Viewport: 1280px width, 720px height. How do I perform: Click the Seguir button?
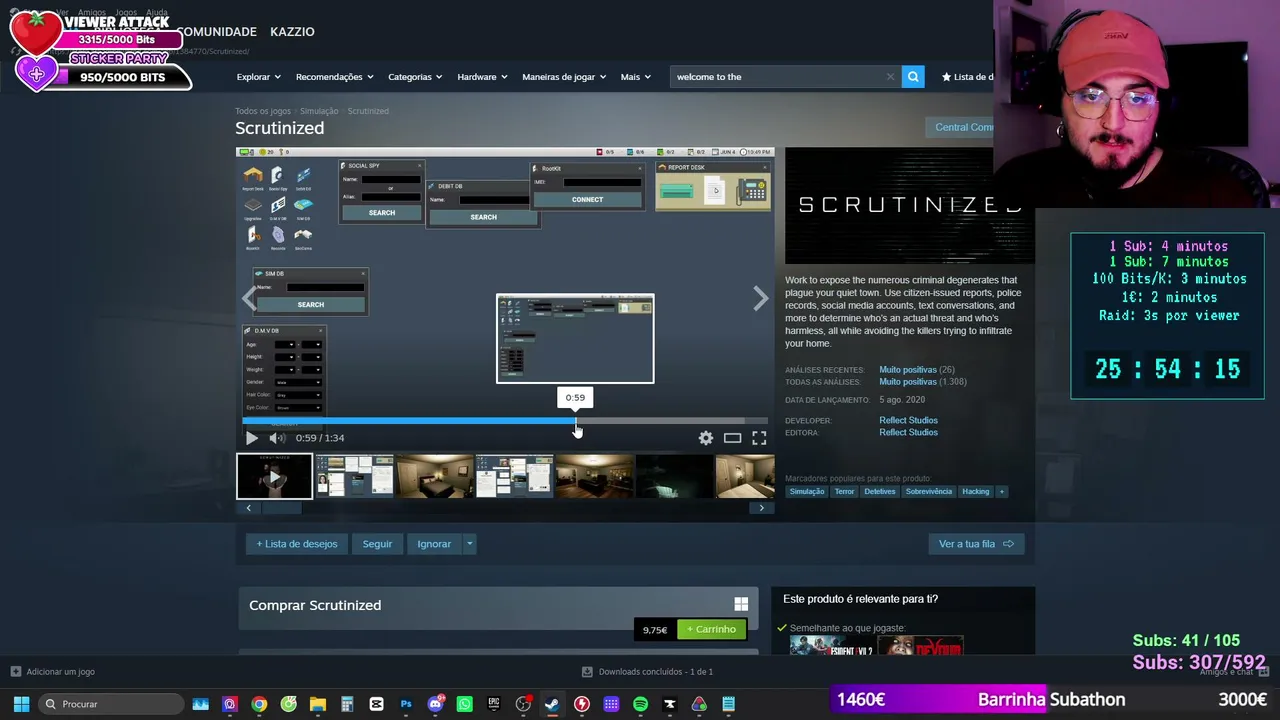pos(377,544)
